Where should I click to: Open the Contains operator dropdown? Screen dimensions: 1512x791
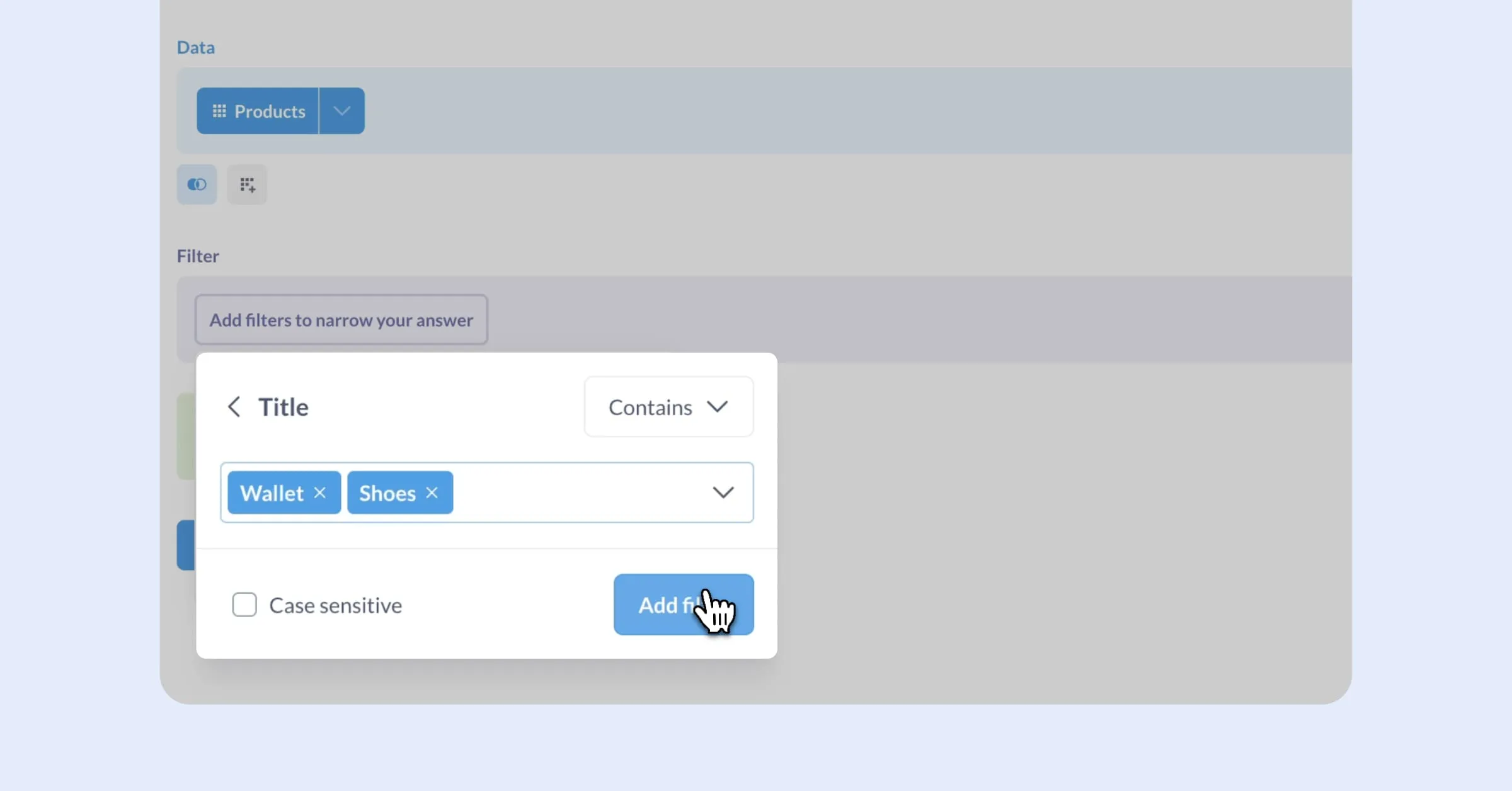point(668,407)
